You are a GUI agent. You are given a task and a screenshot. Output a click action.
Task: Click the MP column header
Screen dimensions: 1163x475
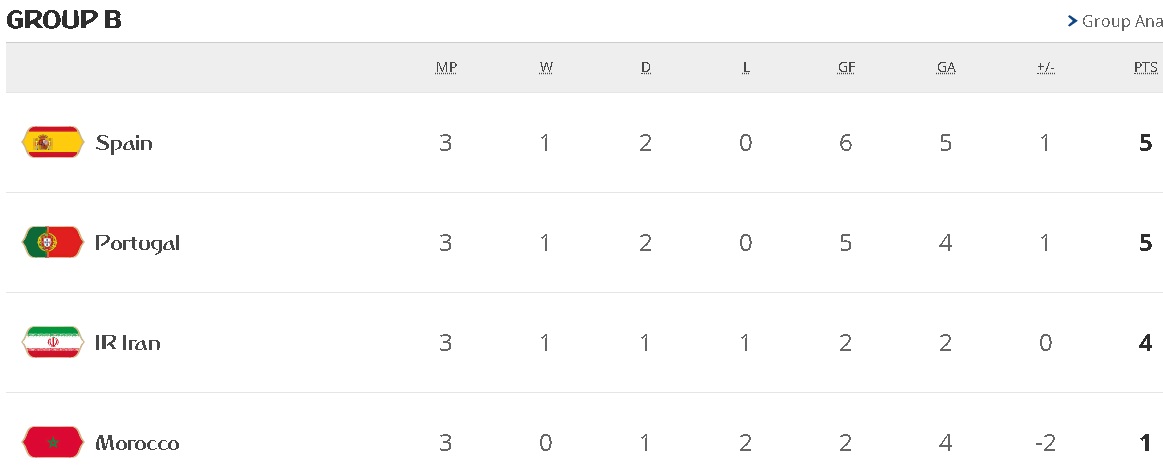pyautogui.click(x=446, y=68)
